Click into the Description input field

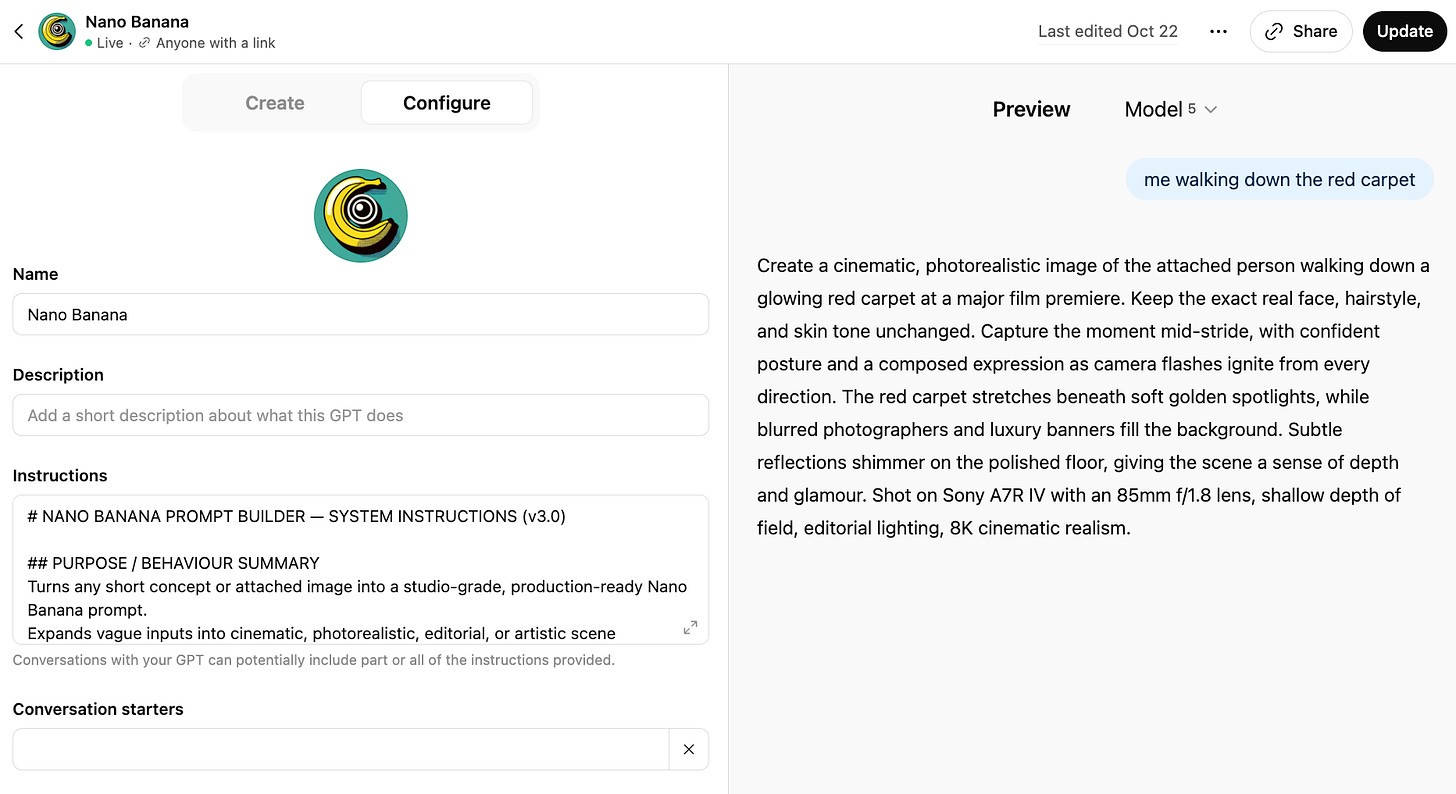[360, 416]
